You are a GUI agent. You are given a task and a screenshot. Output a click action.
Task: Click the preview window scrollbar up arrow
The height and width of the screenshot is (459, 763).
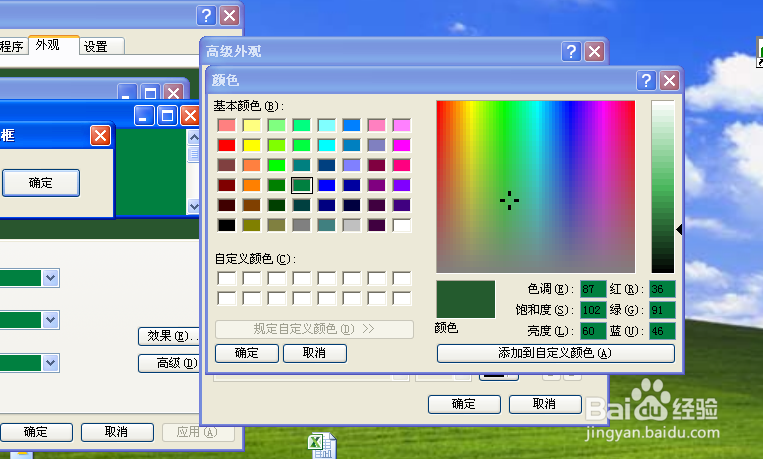pos(194,138)
